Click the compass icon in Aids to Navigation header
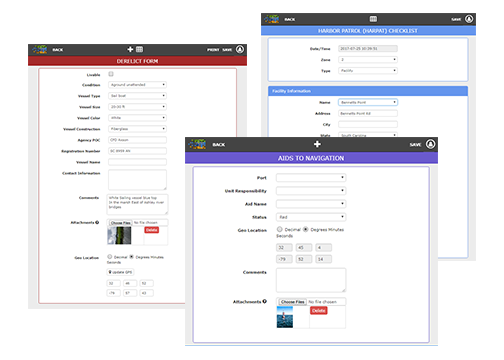Screen dimensions: 504x360 point(430,144)
